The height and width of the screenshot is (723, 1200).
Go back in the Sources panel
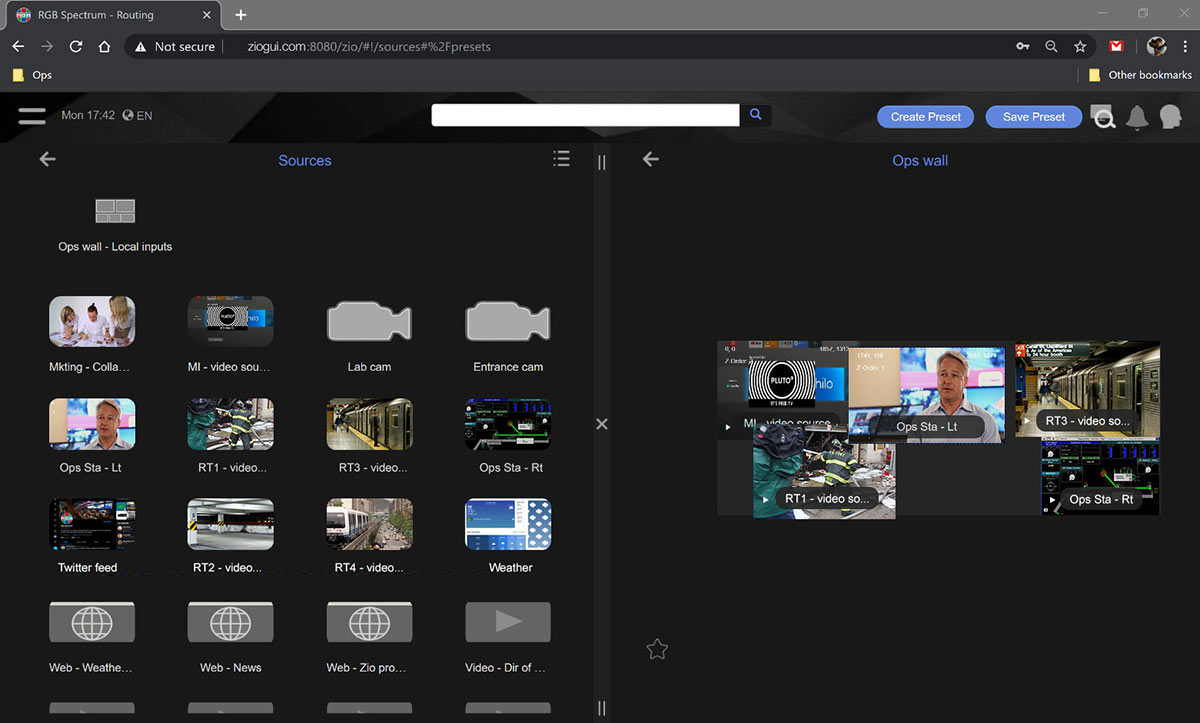47,159
